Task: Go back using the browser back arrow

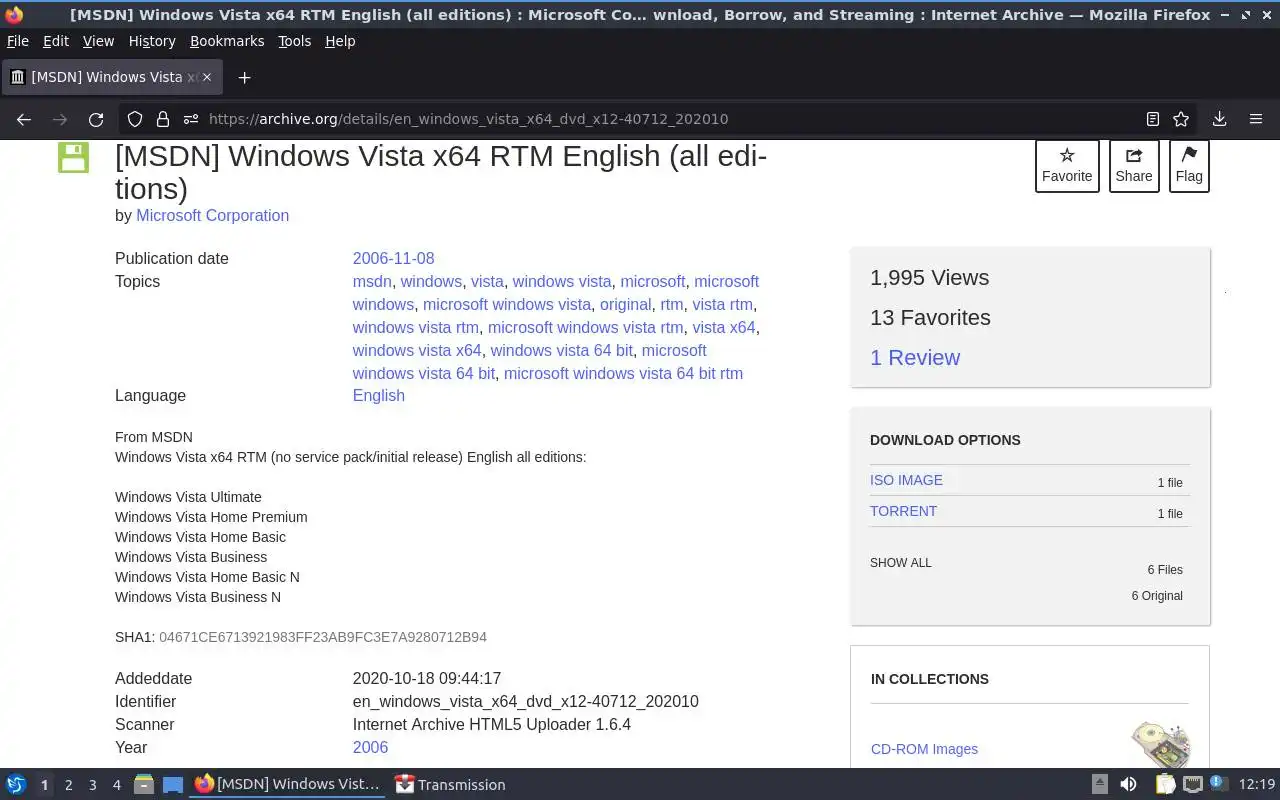Action: pyautogui.click(x=24, y=119)
